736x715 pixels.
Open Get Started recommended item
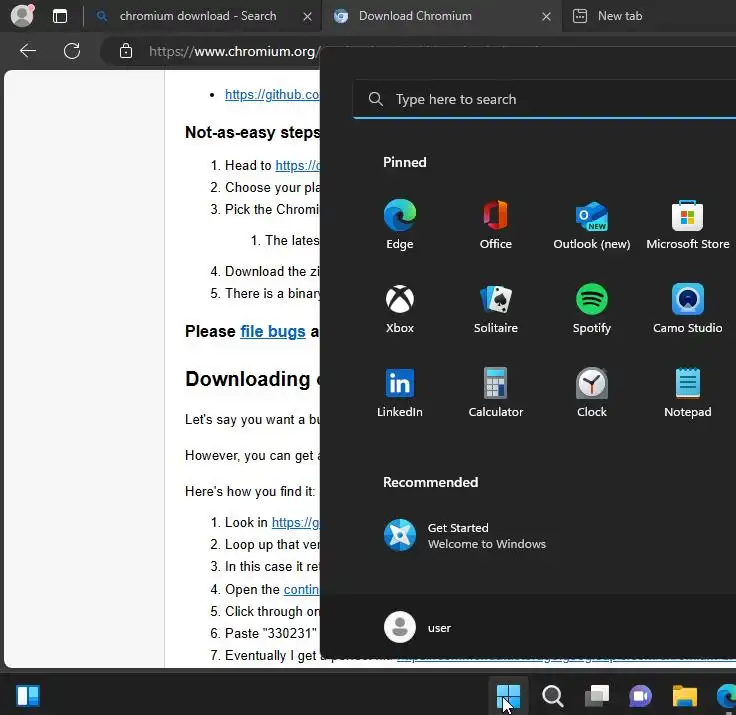point(465,535)
